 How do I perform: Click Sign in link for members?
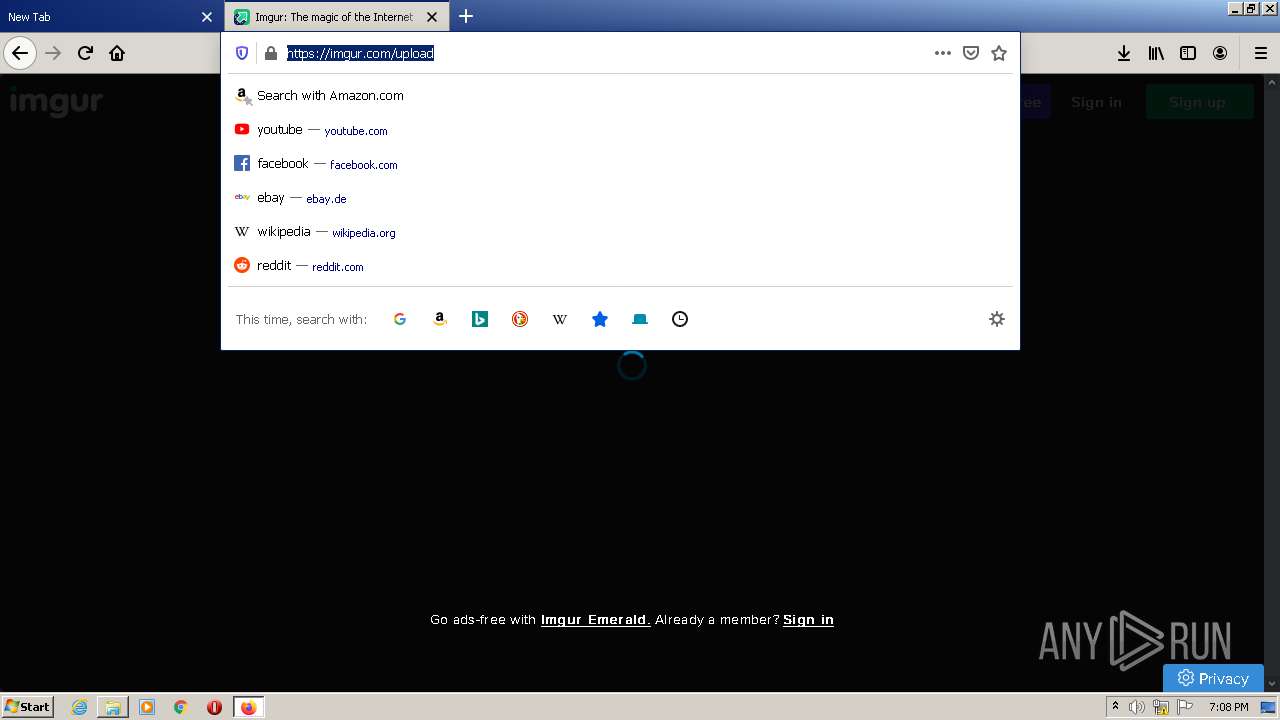808,620
